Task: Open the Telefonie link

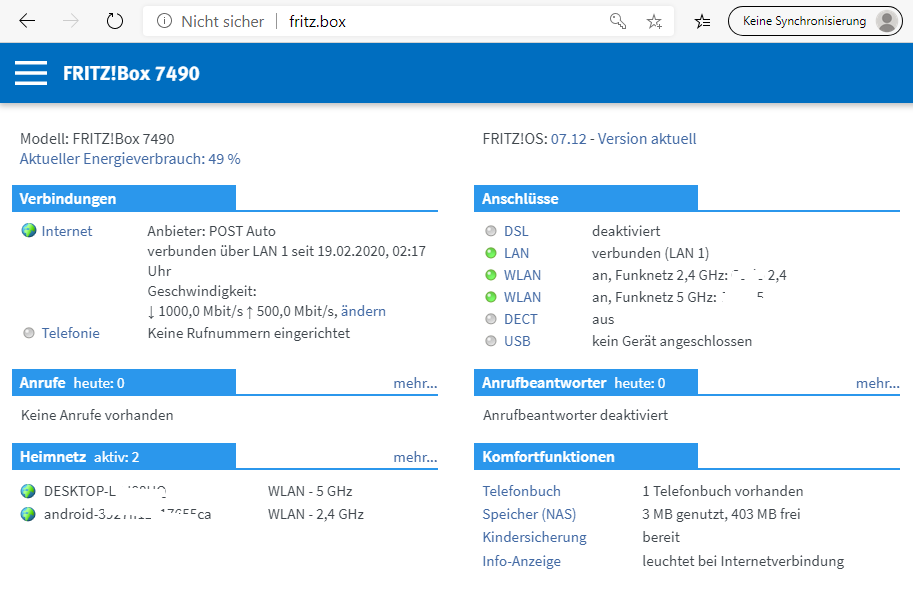Action: [x=70, y=333]
